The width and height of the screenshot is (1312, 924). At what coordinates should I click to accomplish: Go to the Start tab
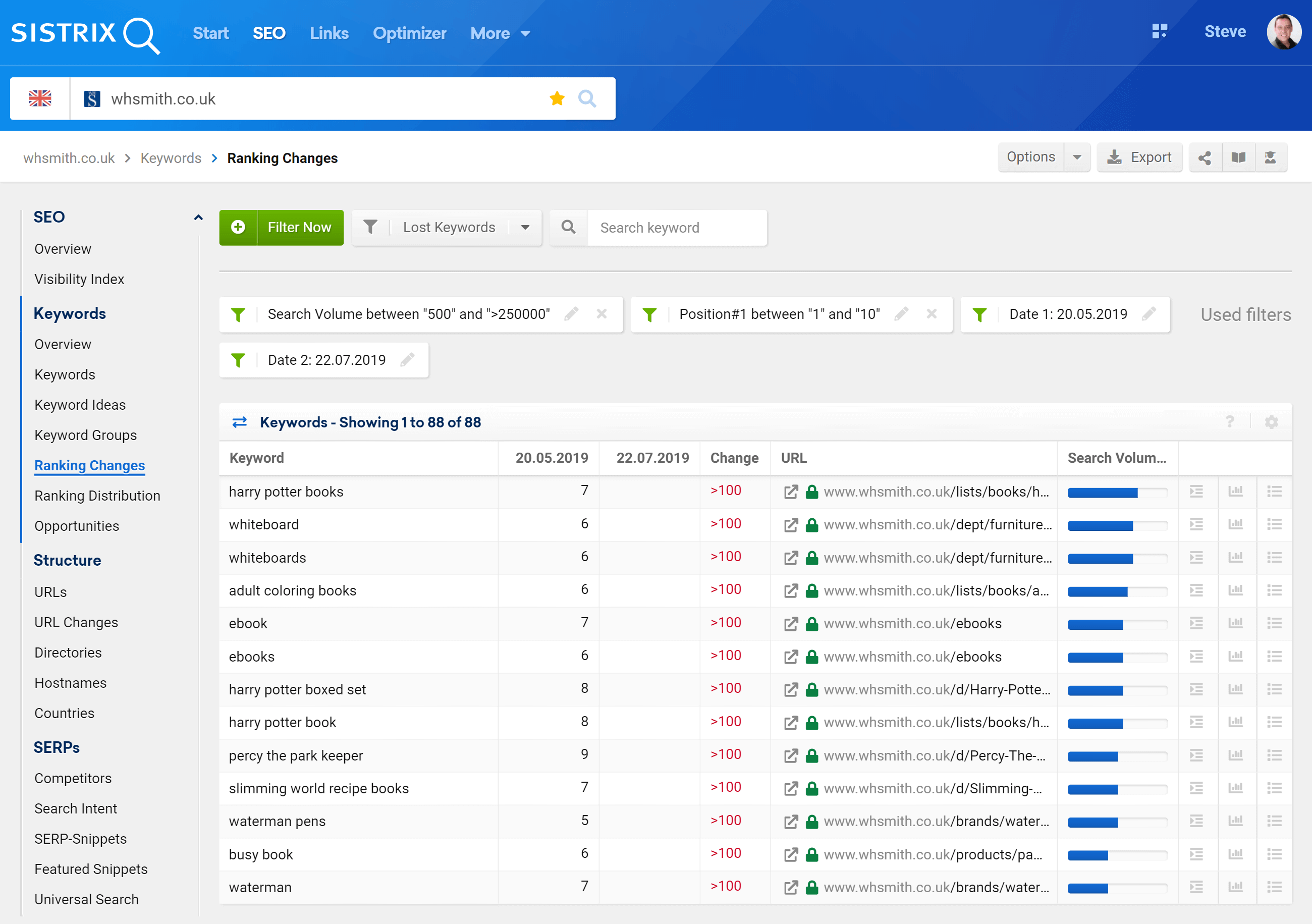(x=210, y=33)
